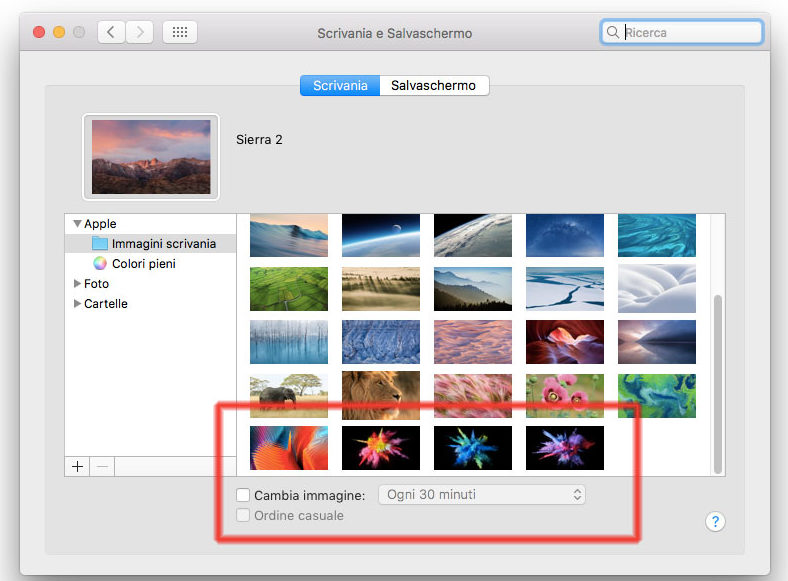Screen dimensions: 788x581
Task: Choose the pink and yellow powder burst wallpaper
Action: 381,448
